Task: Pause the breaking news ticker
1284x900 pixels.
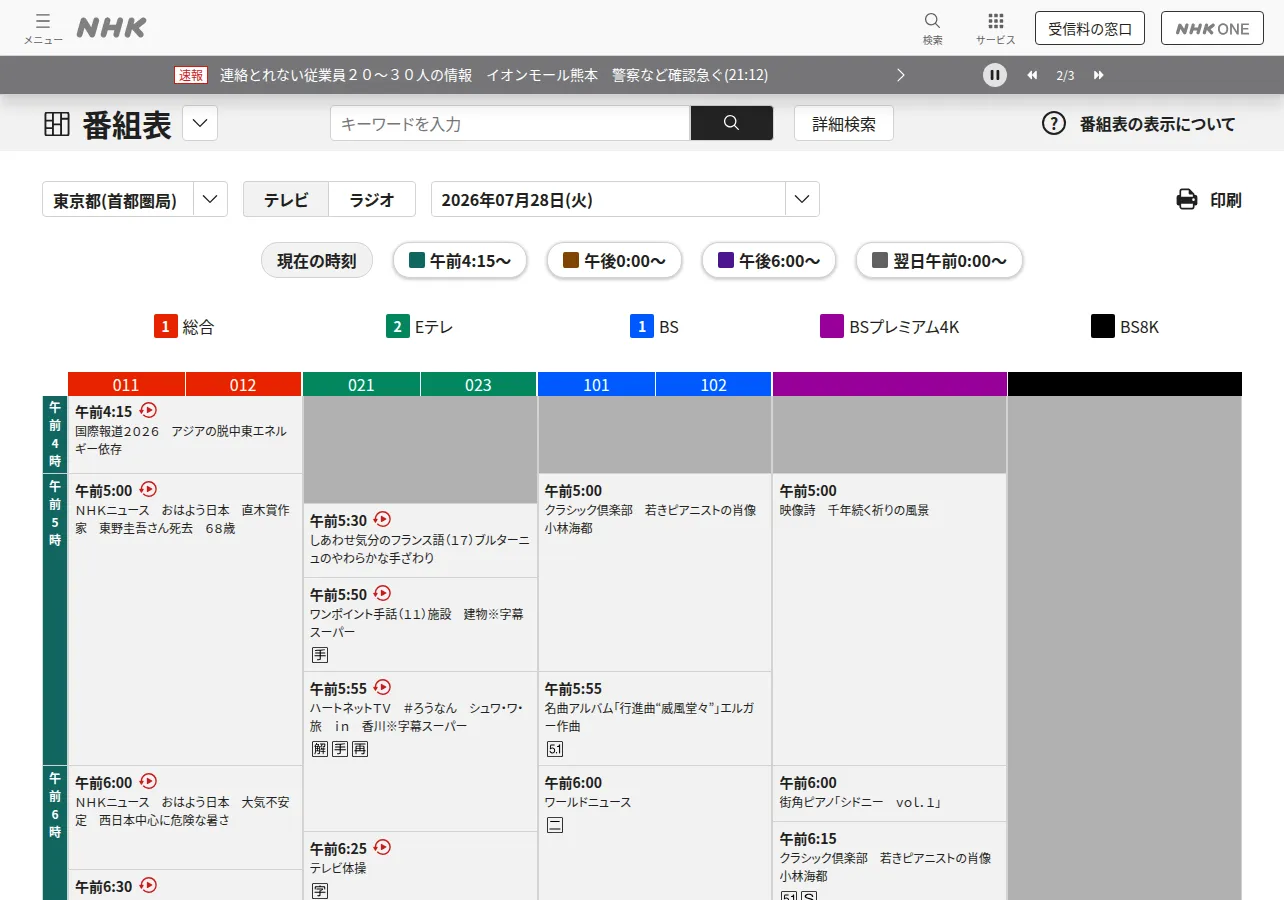Action: tap(994, 75)
